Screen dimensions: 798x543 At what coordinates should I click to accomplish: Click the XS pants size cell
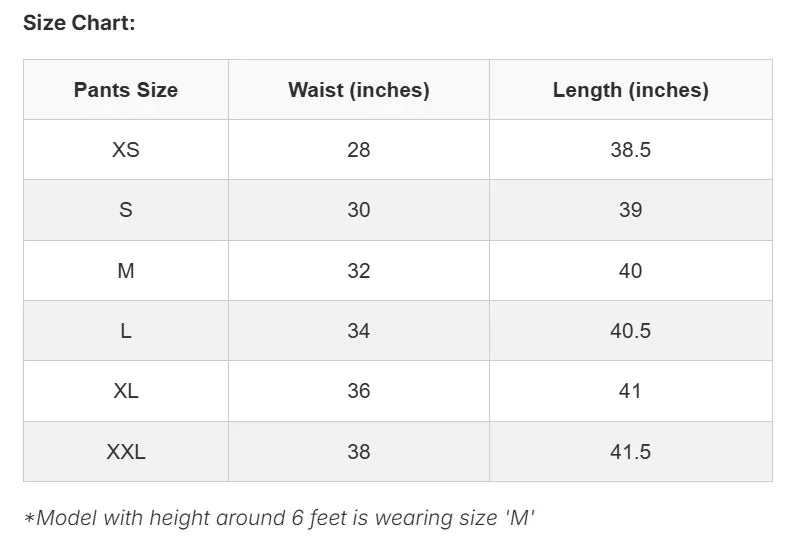click(126, 150)
